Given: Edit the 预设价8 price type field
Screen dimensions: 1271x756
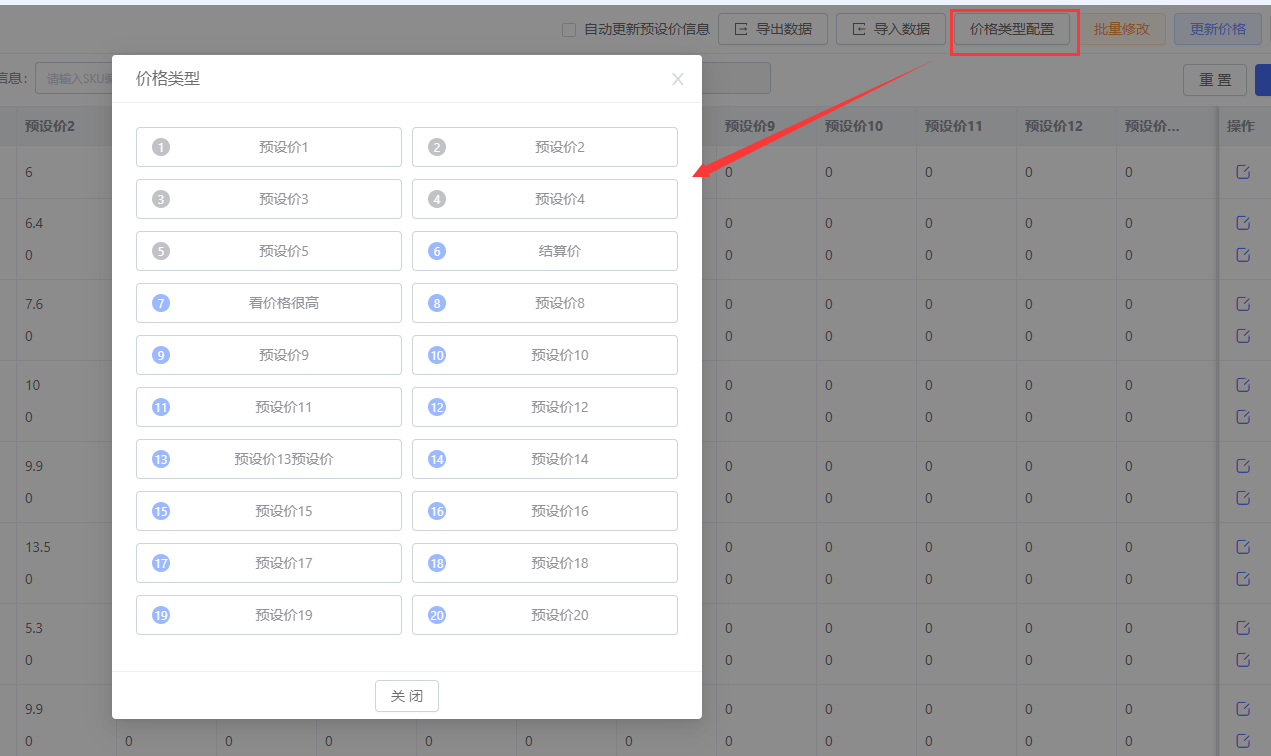Looking at the screenshot, I should (x=545, y=303).
